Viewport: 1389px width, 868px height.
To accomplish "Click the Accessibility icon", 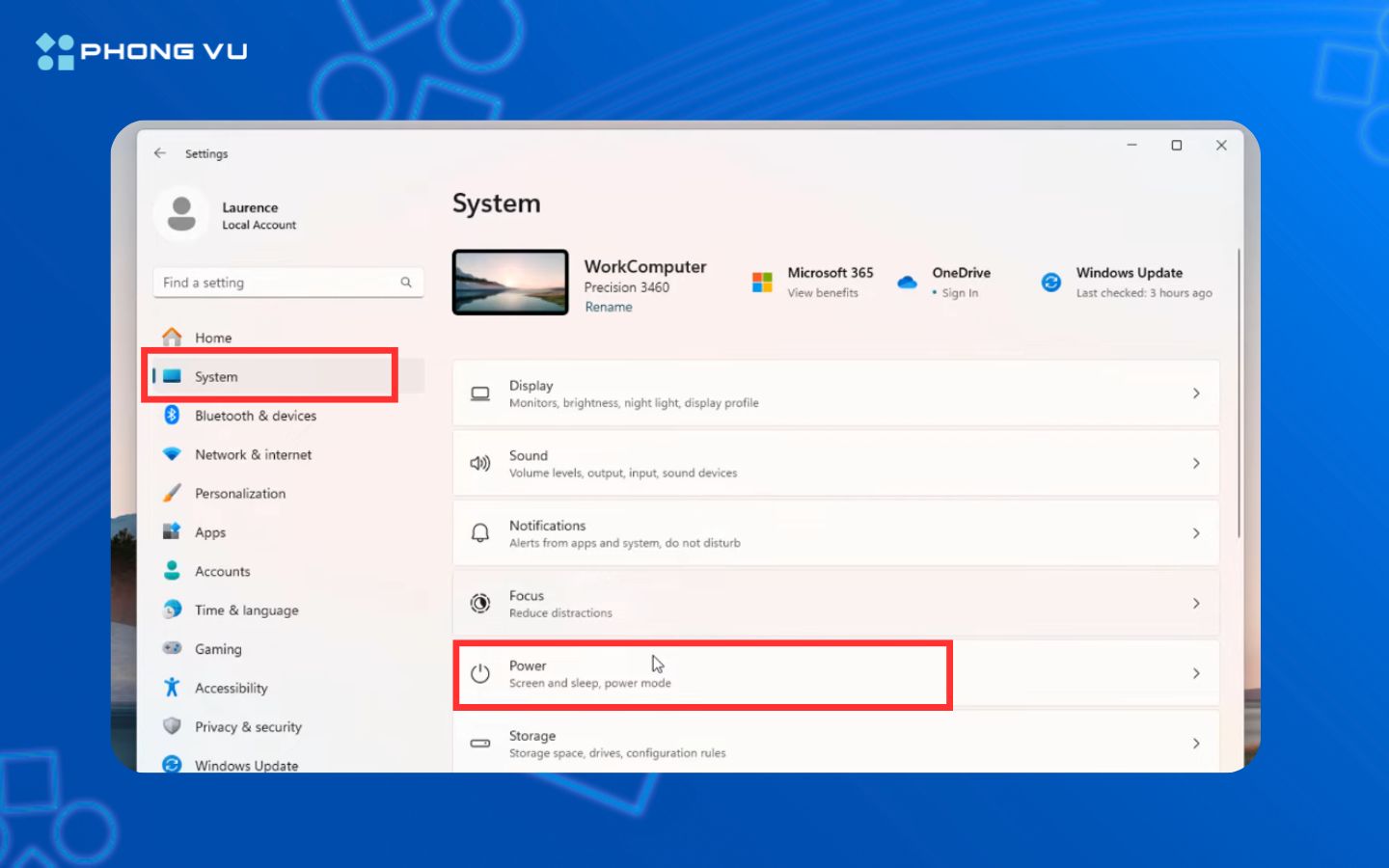I will coord(173,688).
